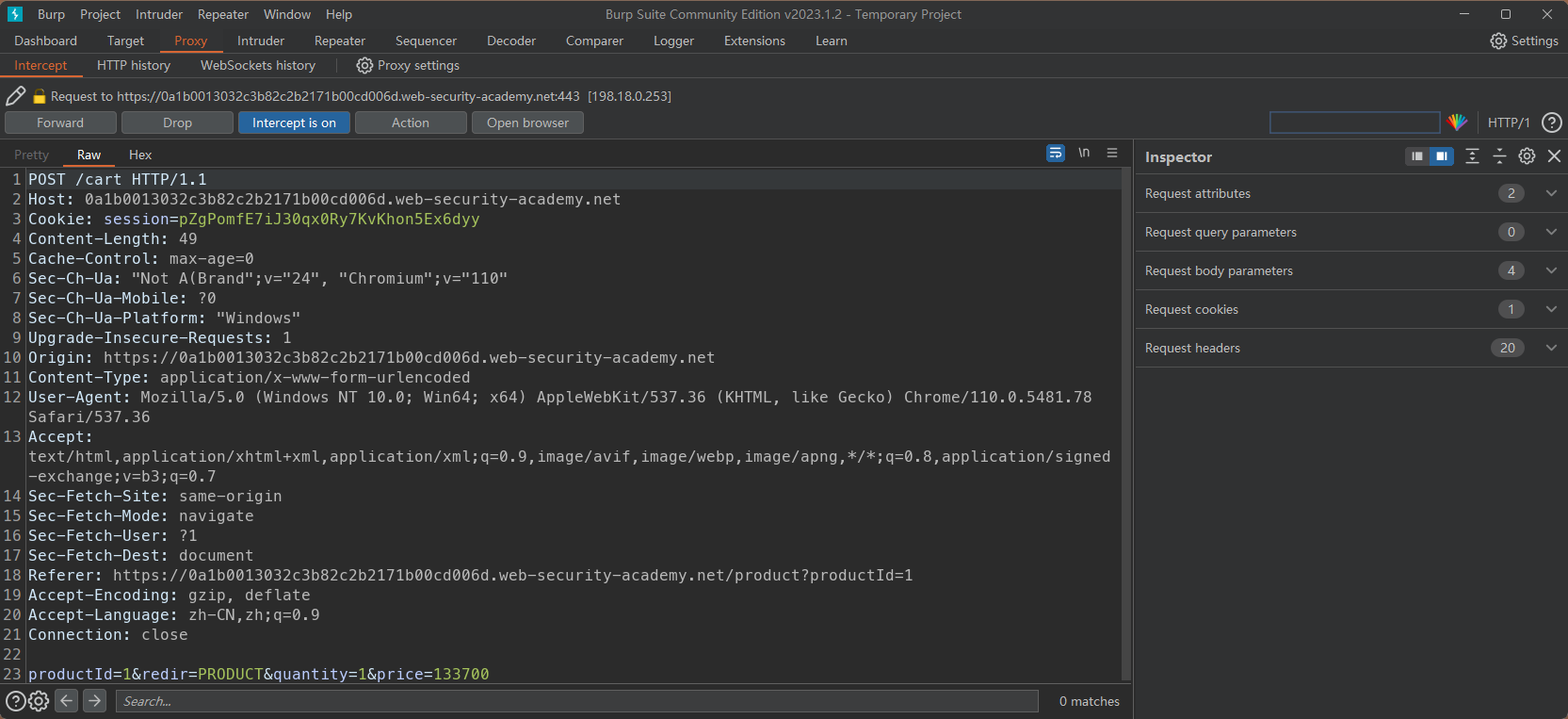Open the Project menu
This screenshot has height=719, width=1568.
[x=100, y=14]
